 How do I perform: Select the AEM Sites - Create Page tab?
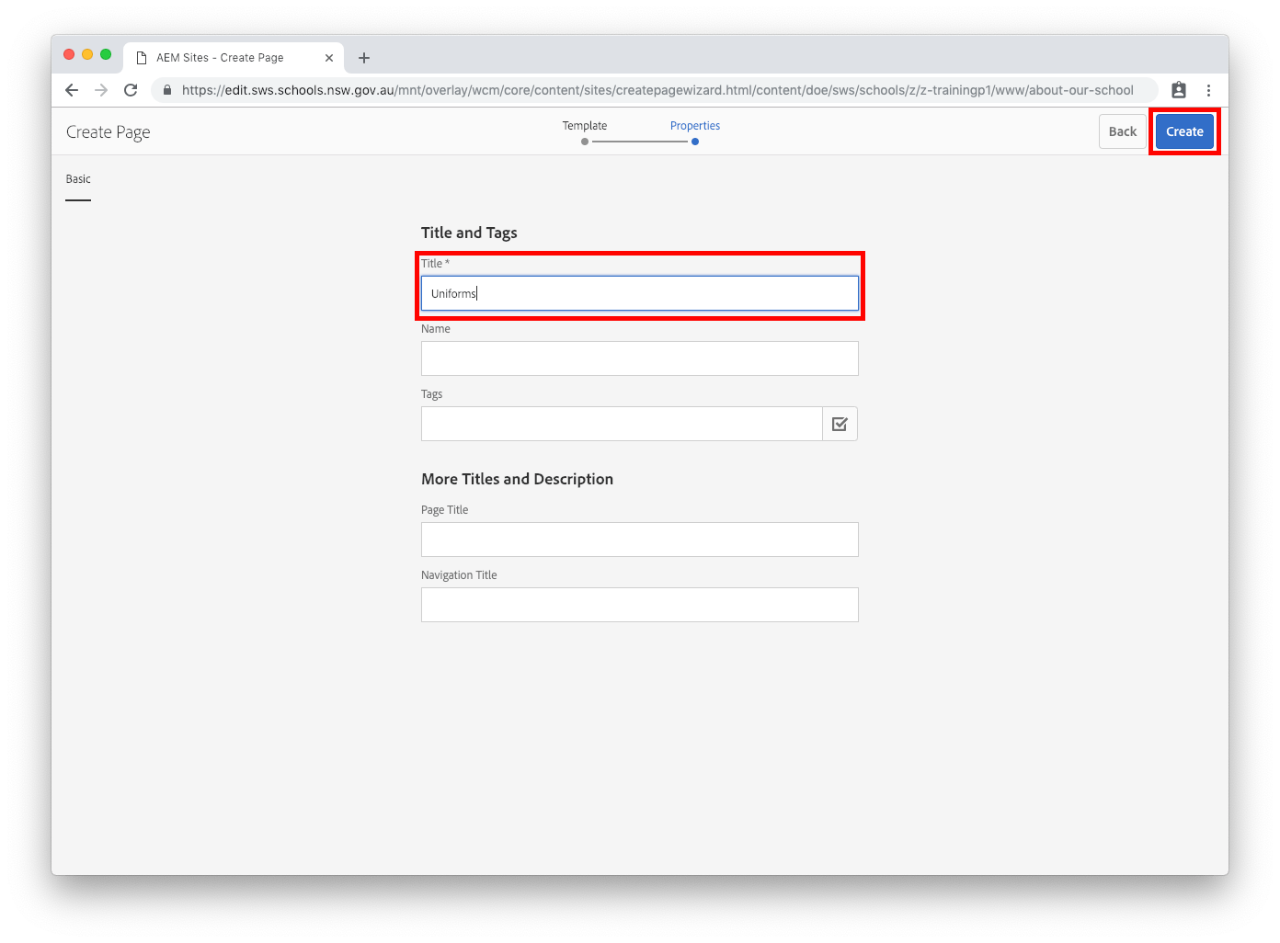tap(235, 58)
